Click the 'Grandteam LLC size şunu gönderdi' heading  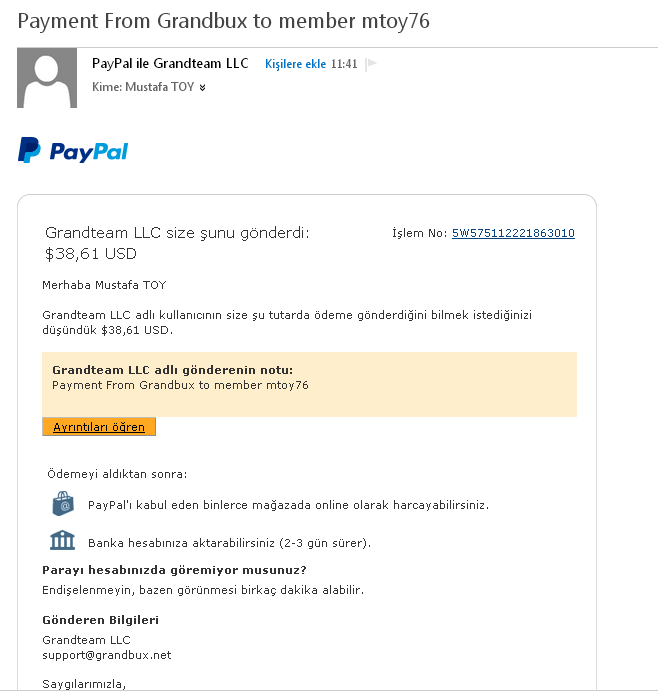pyautogui.click(x=177, y=233)
